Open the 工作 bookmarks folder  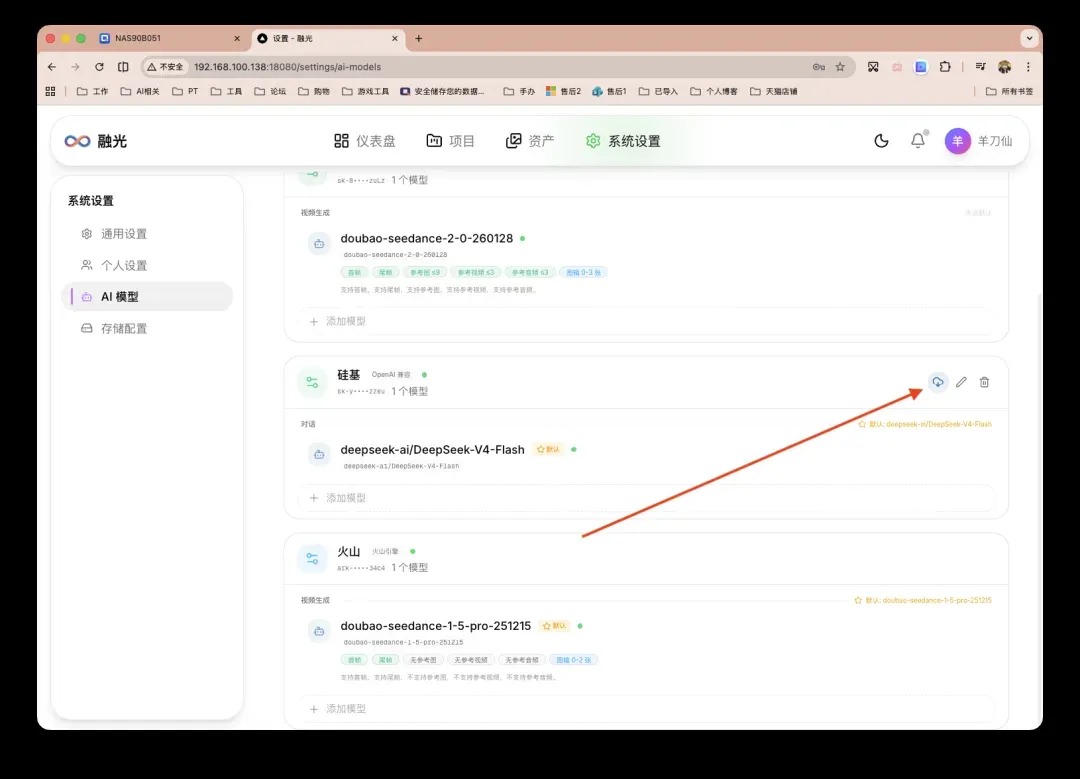click(x=92, y=91)
